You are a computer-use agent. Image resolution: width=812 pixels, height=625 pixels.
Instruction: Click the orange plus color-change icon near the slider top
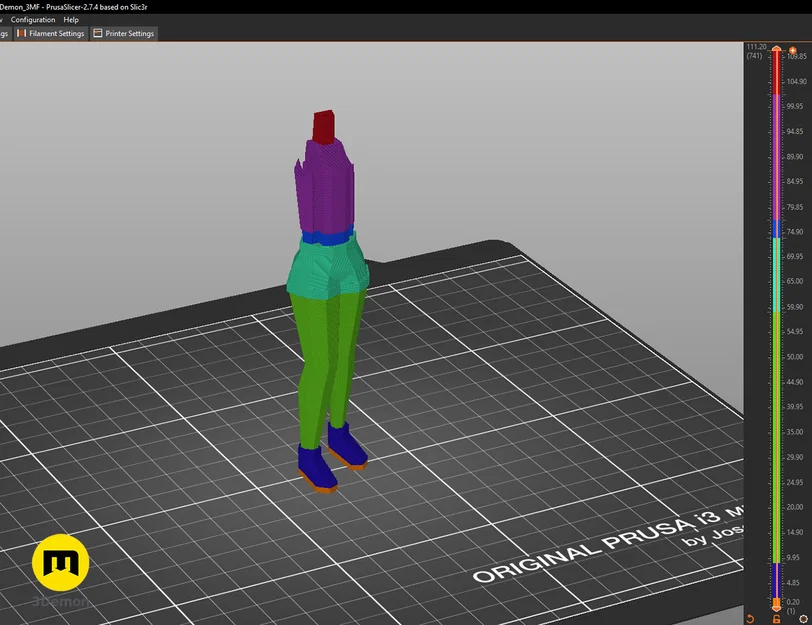[x=792, y=50]
